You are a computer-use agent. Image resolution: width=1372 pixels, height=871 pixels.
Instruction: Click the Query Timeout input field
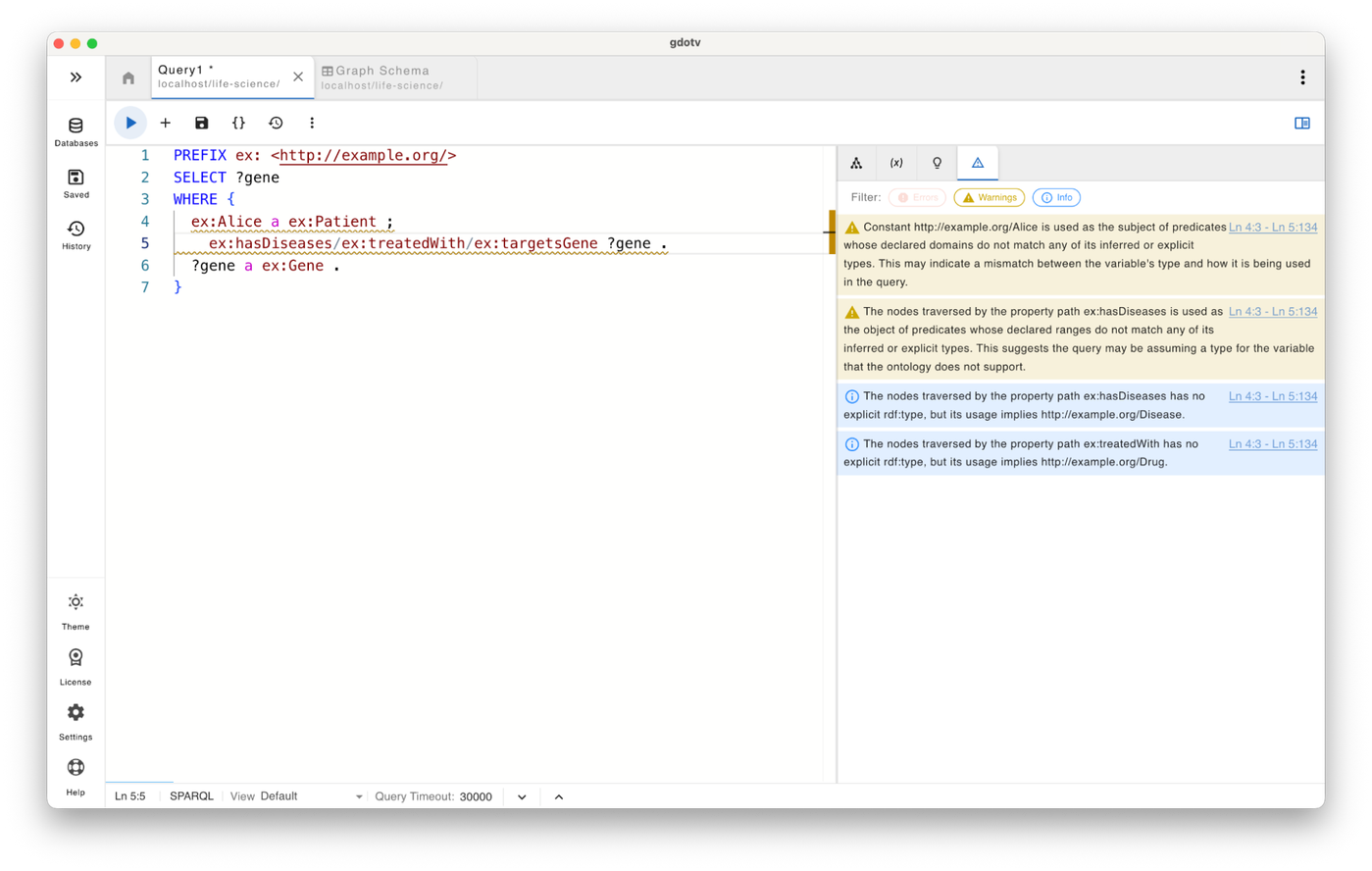pos(477,796)
